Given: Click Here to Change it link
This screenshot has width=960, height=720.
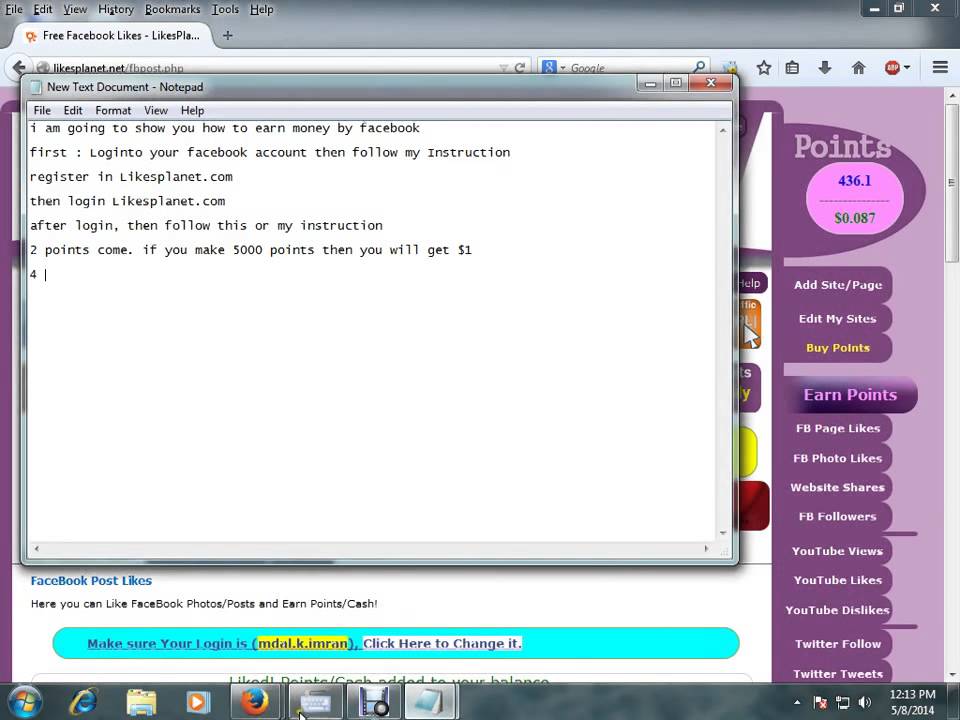Looking at the screenshot, I should tap(442, 643).
